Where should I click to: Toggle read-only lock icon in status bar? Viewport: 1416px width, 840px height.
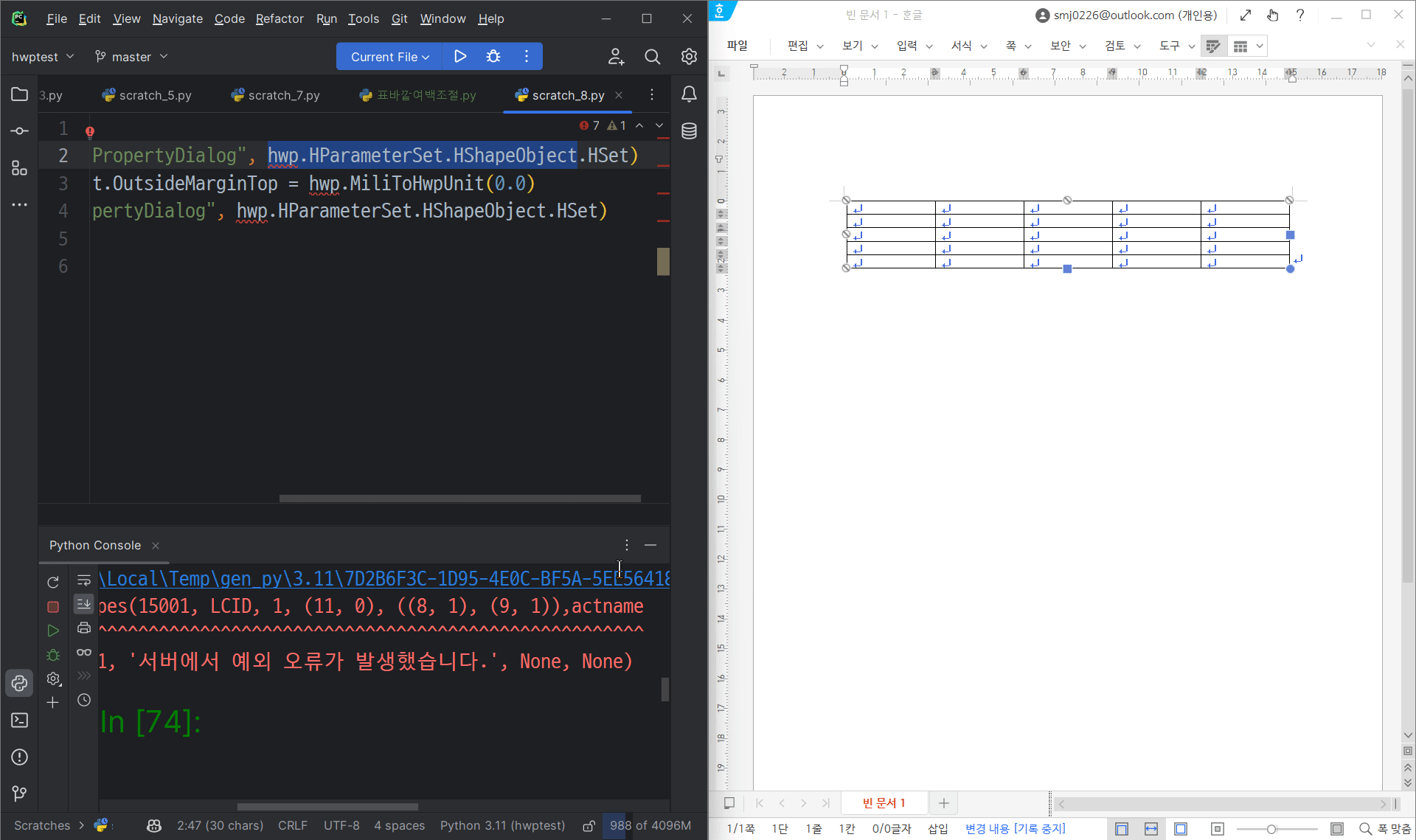[589, 826]
